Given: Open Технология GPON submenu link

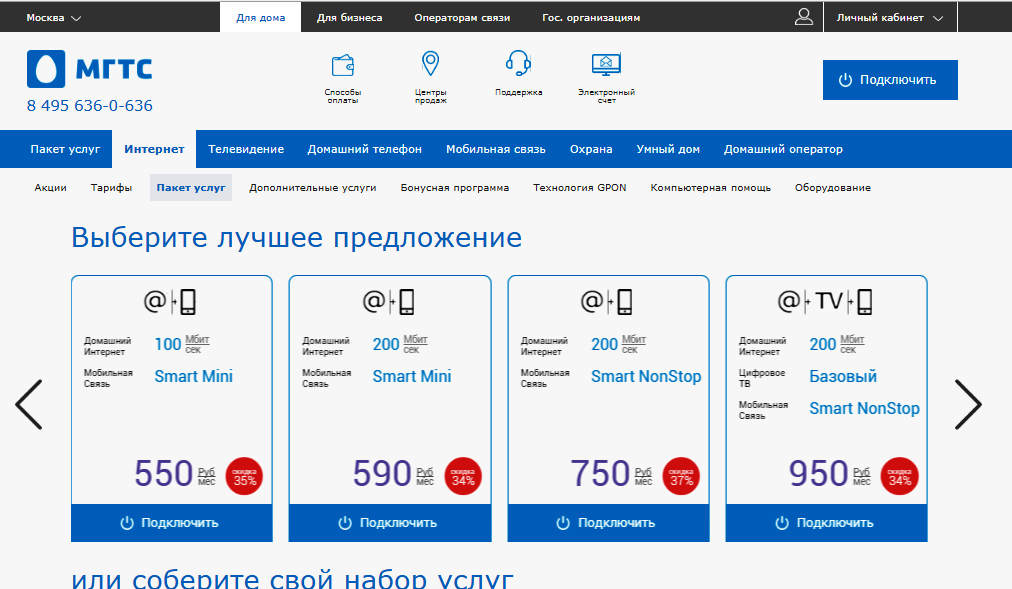Looking at the screenshot, I should click(x=580, y=188).
